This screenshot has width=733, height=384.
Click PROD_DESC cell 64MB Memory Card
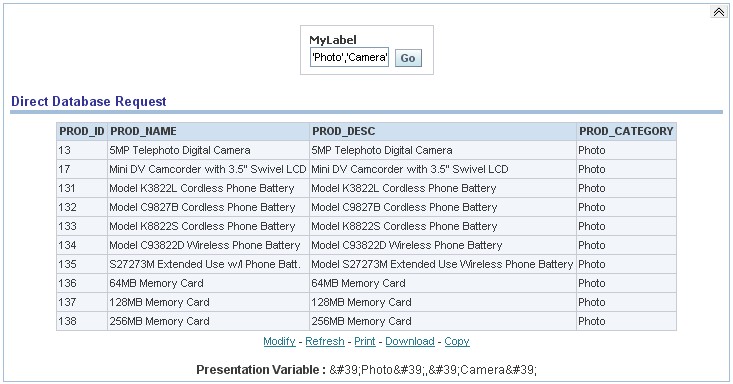point(443,283)
